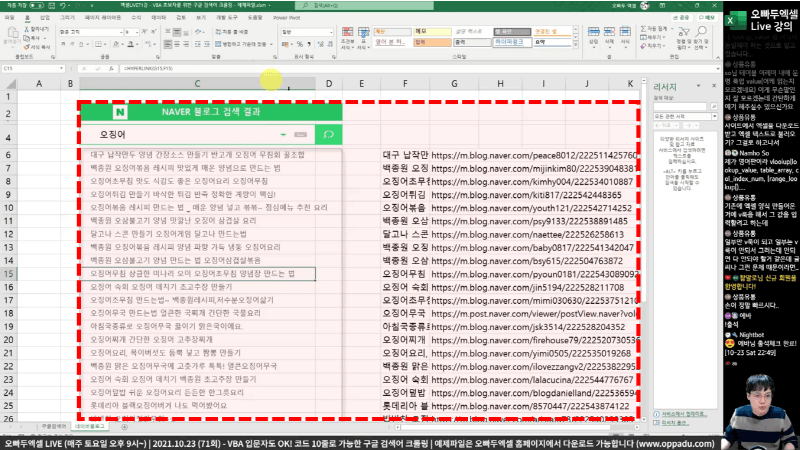Open the 오징어 search keyword dropdown arrow

[x=283, y=135]
